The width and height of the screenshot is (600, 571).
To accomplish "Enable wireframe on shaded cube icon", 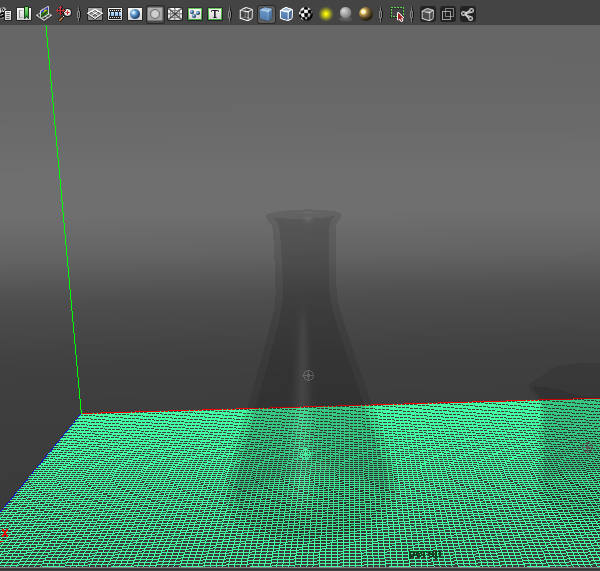I will pos(286,14).
